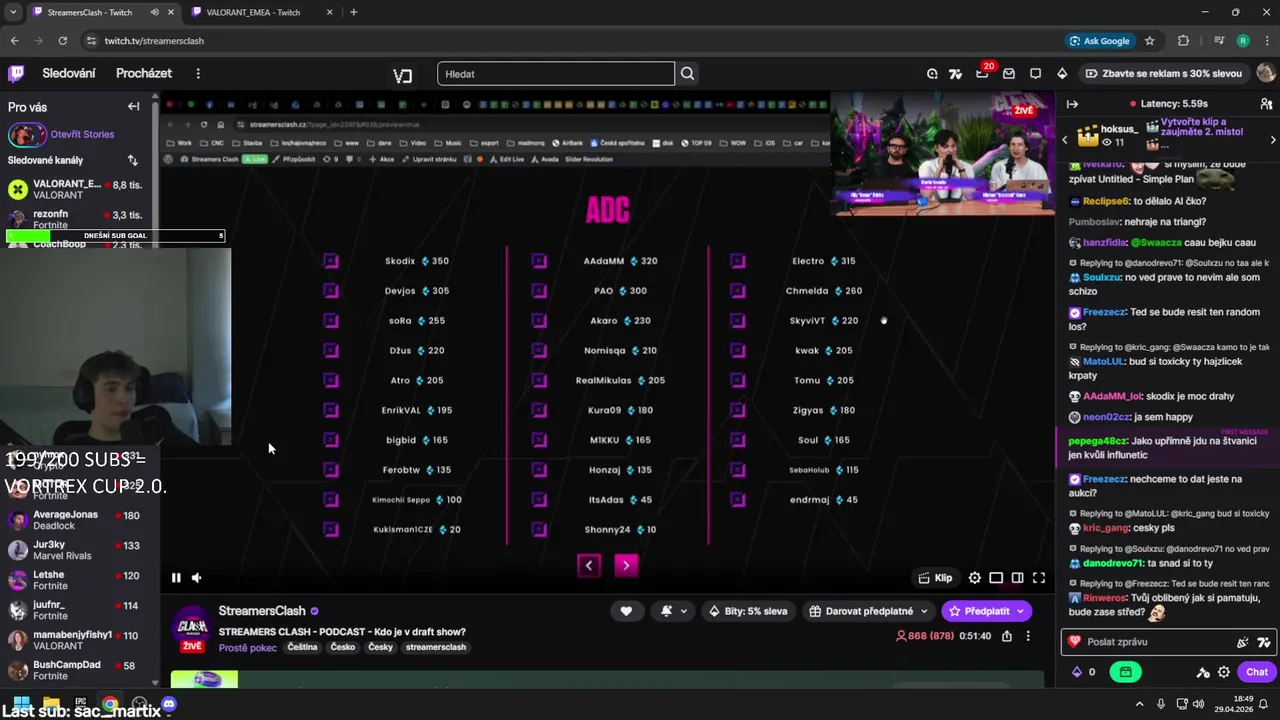Claim the green channel points bonus chest
The height and width of the screenshot is (720, 1280).
tap(1126, 672)
